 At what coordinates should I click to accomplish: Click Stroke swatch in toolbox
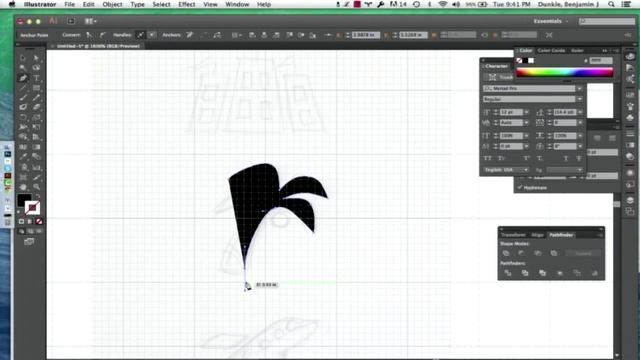coord(32,208)
